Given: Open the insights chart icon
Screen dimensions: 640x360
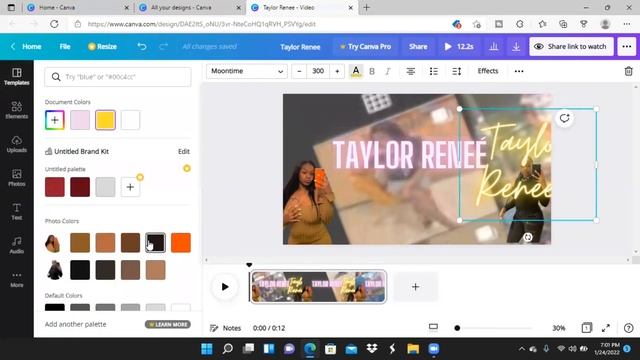Looking at the screenshot, I should [493, 47].
